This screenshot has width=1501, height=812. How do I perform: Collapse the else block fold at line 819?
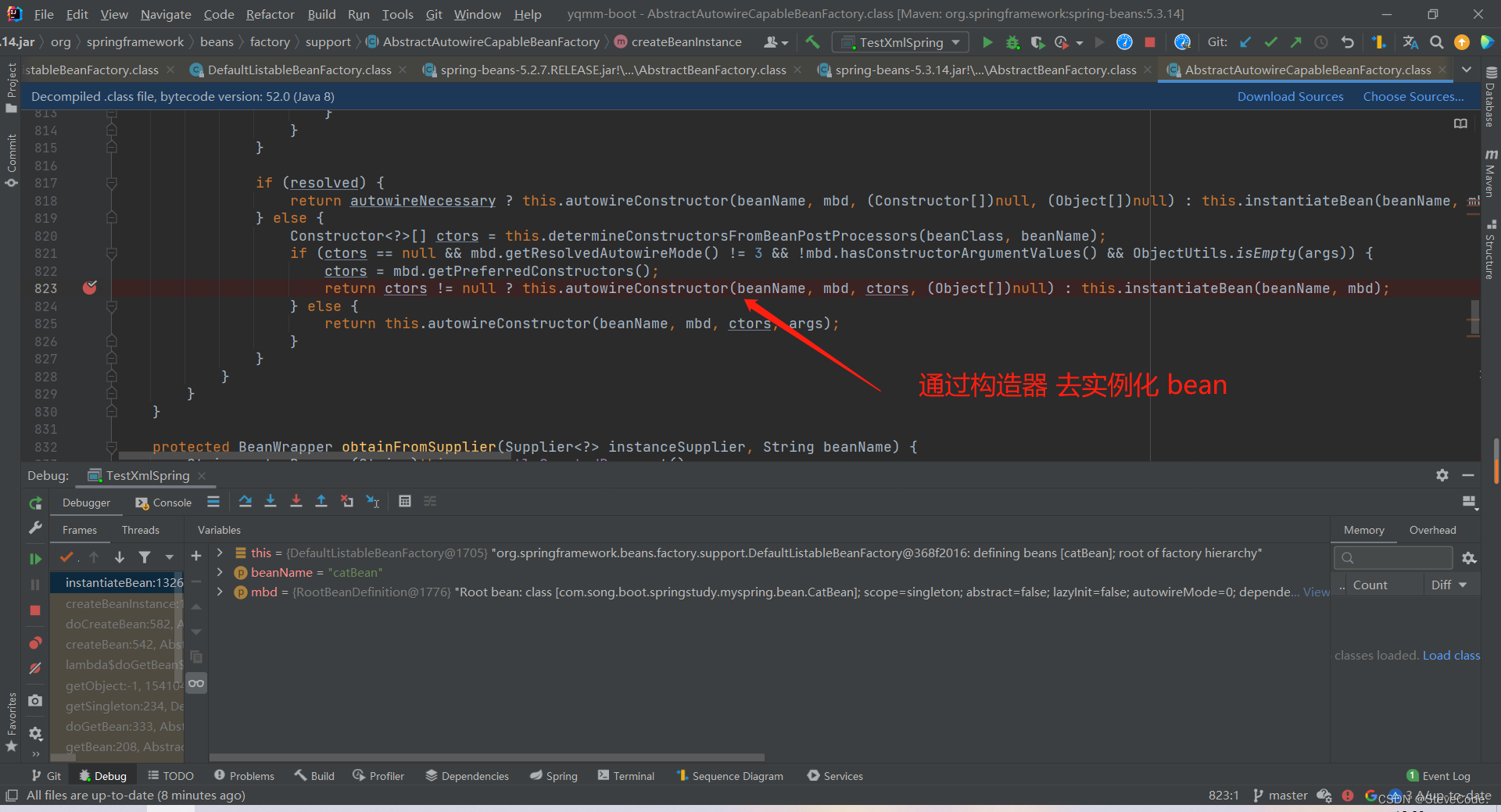pos(112,218)
